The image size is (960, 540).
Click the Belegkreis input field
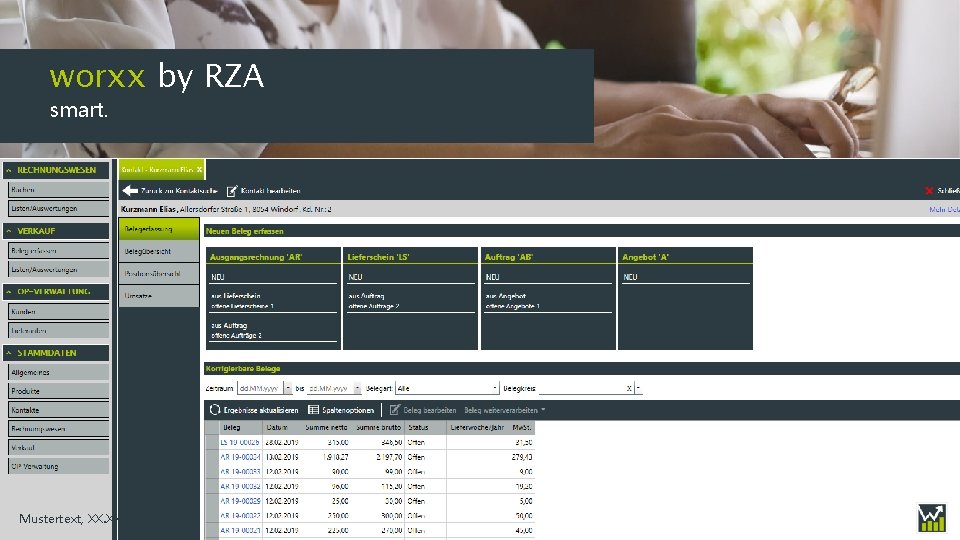(582, 388)
